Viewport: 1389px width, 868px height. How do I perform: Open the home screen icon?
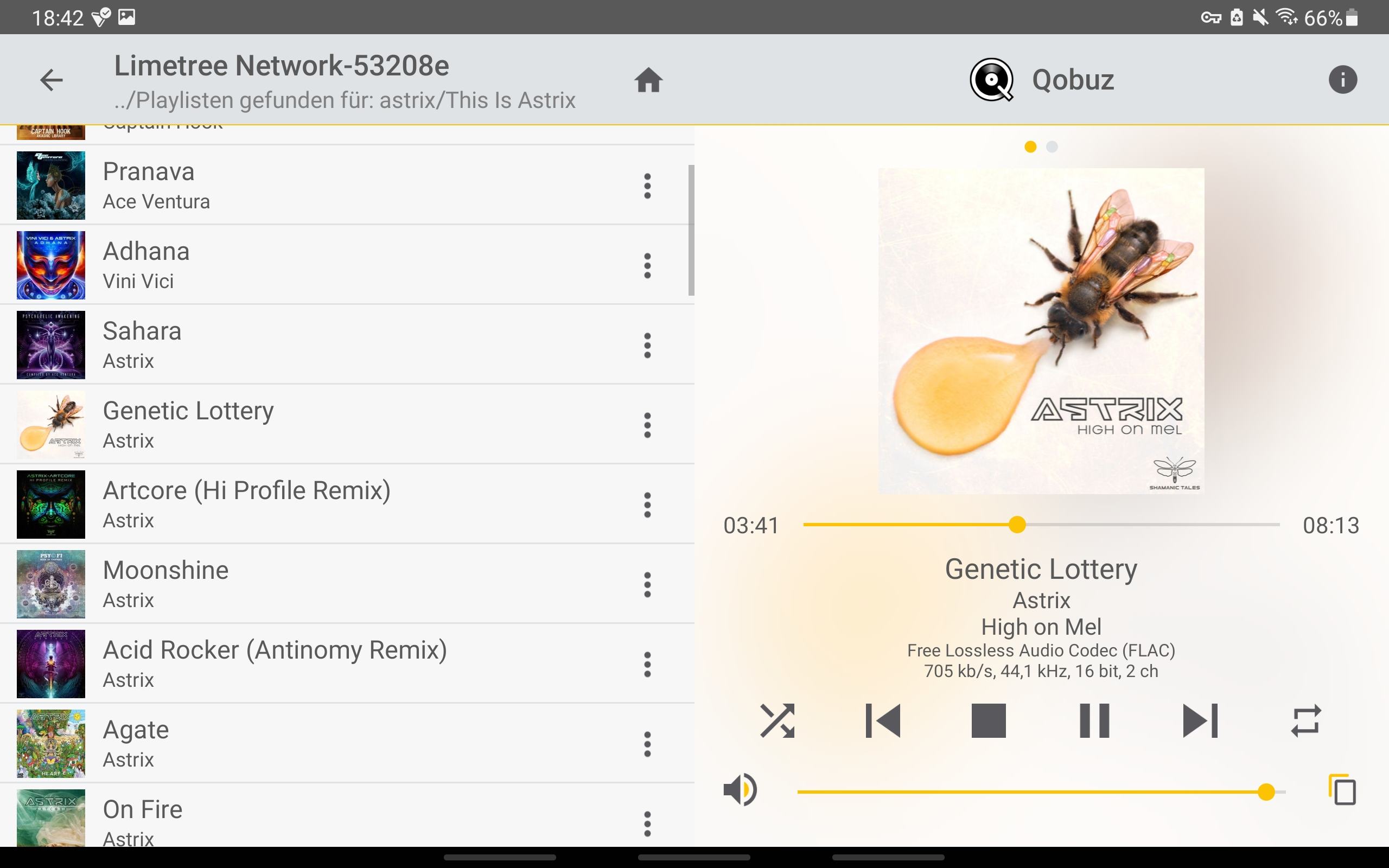click(648, 80)
